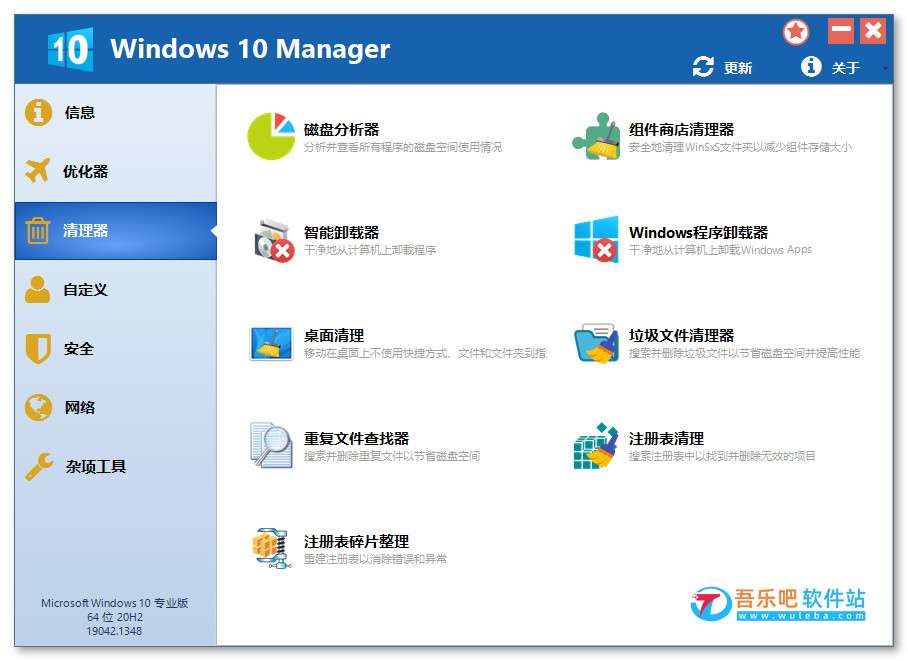Click the Microsoft Windows 10 专业版 text
This screenshot has width=908, height=661.
[115, 603]
